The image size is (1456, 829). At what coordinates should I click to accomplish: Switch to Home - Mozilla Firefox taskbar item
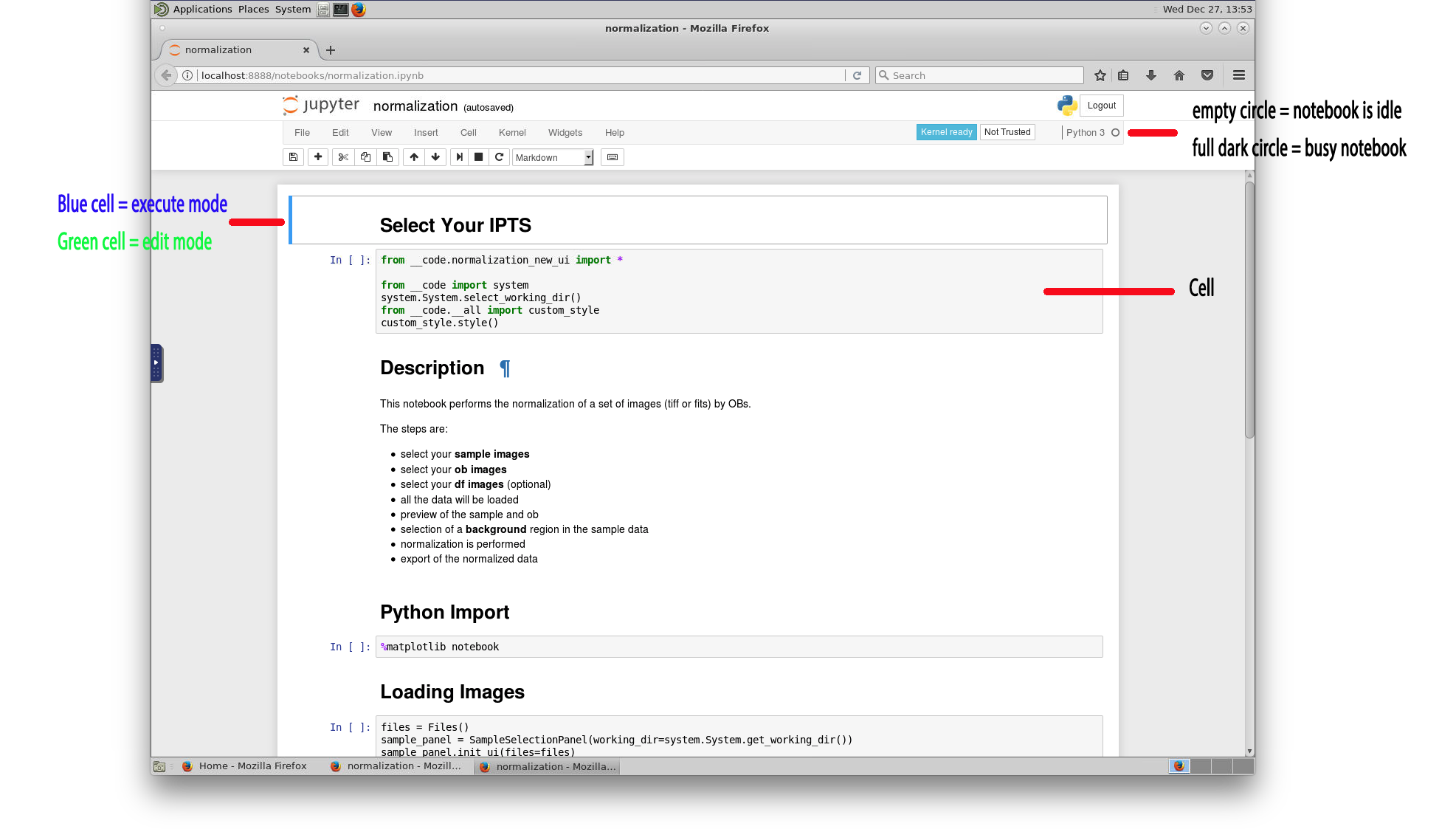[x=244, y=766]
